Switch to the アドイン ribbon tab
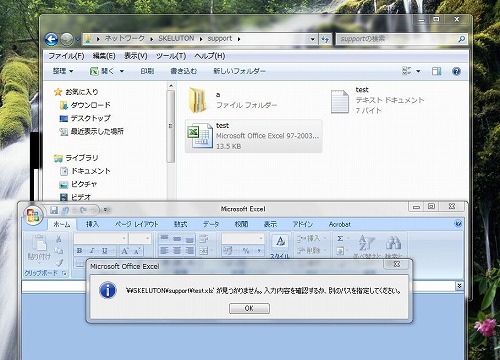 (x=303, y=224)
